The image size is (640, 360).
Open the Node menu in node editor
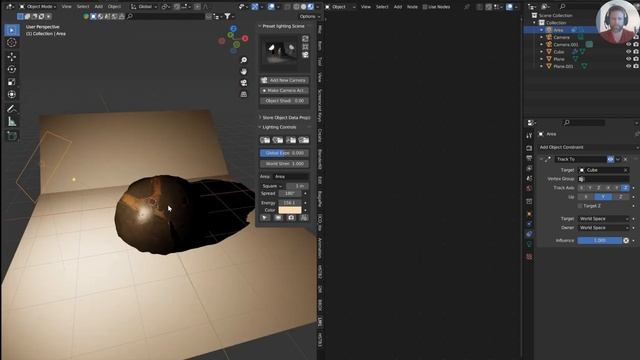(412, 7)
